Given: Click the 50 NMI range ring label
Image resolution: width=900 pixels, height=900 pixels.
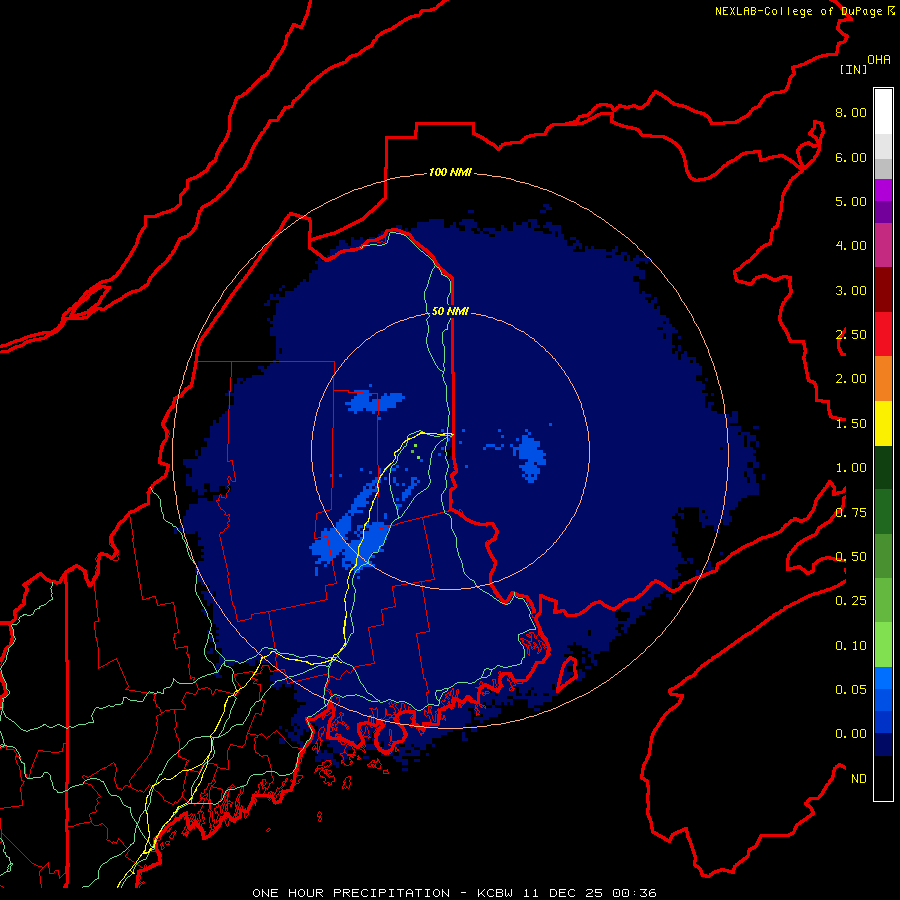Looking at the screenshot, I should click(450, 311).
